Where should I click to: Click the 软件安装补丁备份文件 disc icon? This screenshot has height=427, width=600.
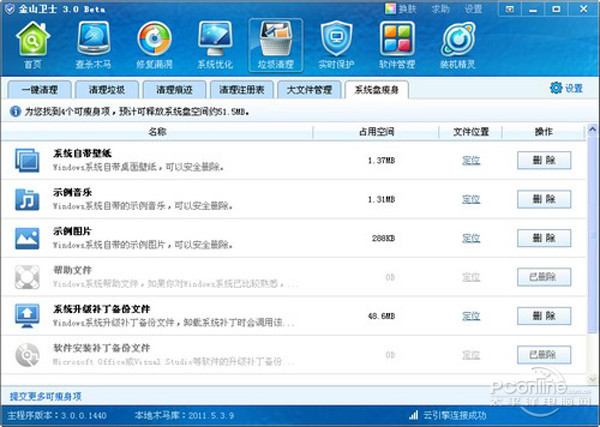(27, 355)
